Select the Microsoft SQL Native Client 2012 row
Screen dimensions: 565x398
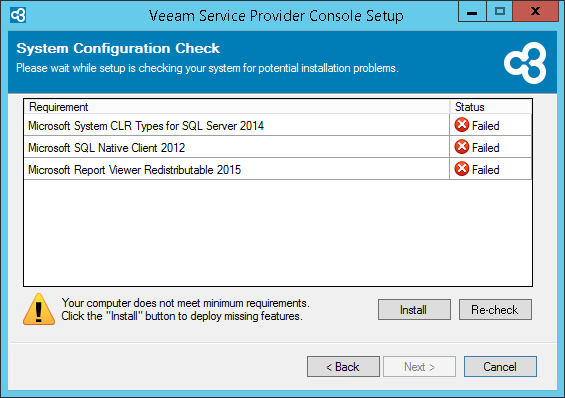277,147
